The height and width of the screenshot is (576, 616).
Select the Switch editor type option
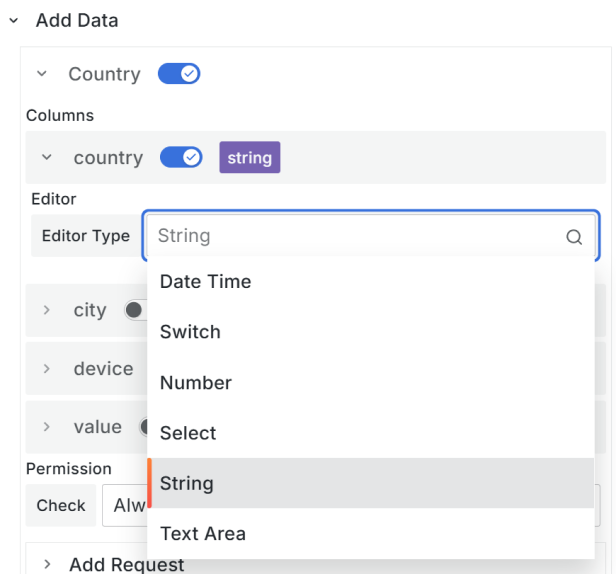190,332
